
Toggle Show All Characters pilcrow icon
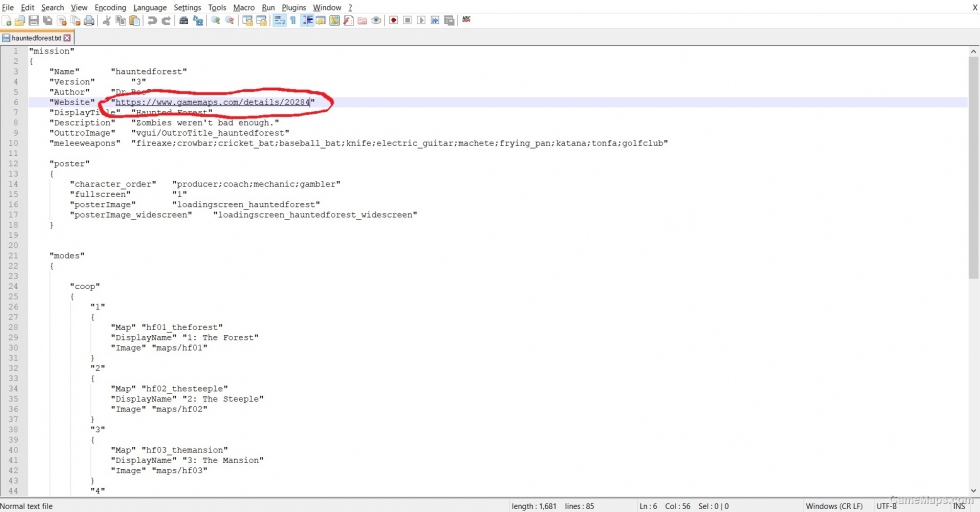(x=293, y=21)
